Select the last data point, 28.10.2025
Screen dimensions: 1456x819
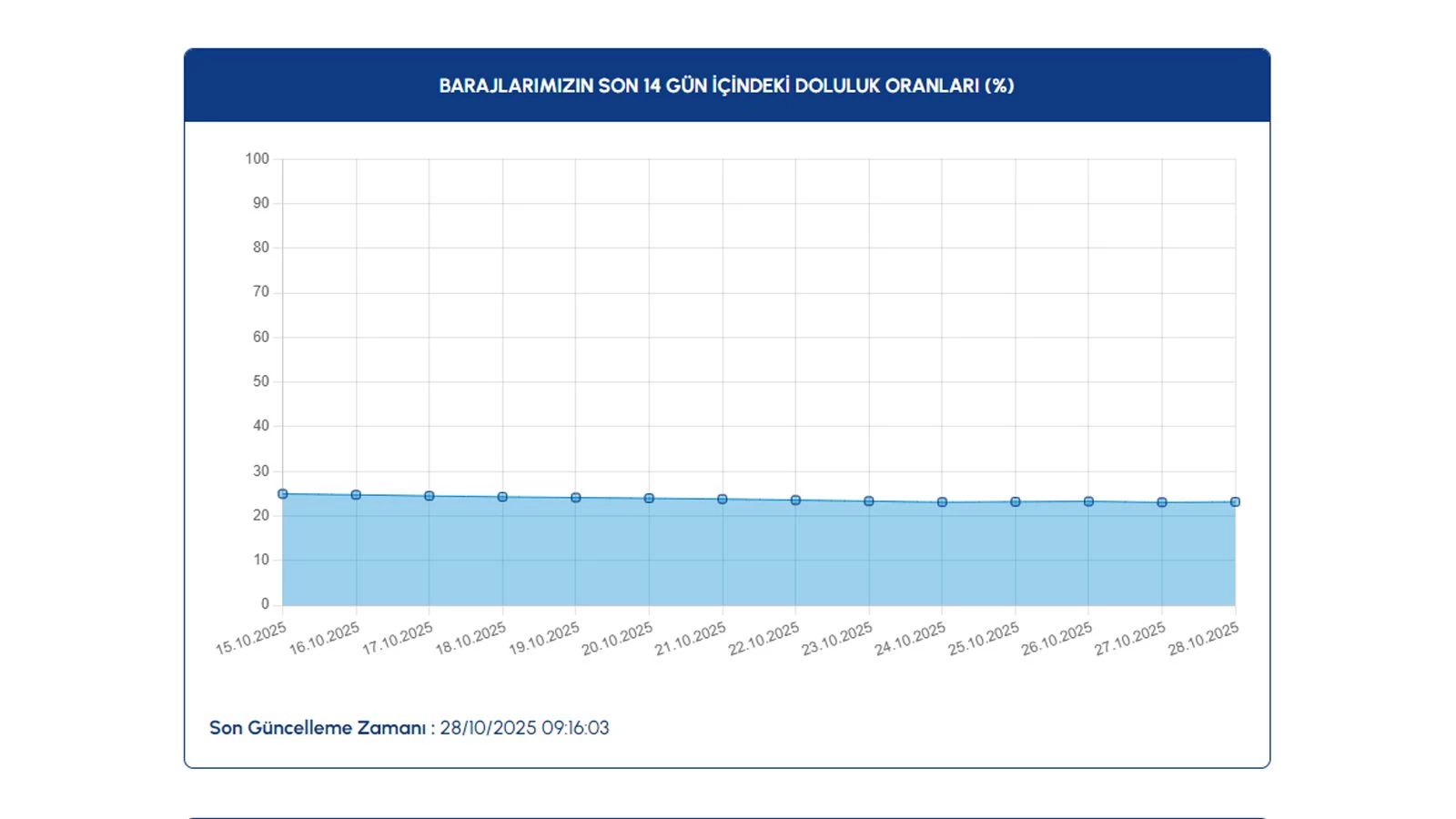click(x=1235, y=502)
